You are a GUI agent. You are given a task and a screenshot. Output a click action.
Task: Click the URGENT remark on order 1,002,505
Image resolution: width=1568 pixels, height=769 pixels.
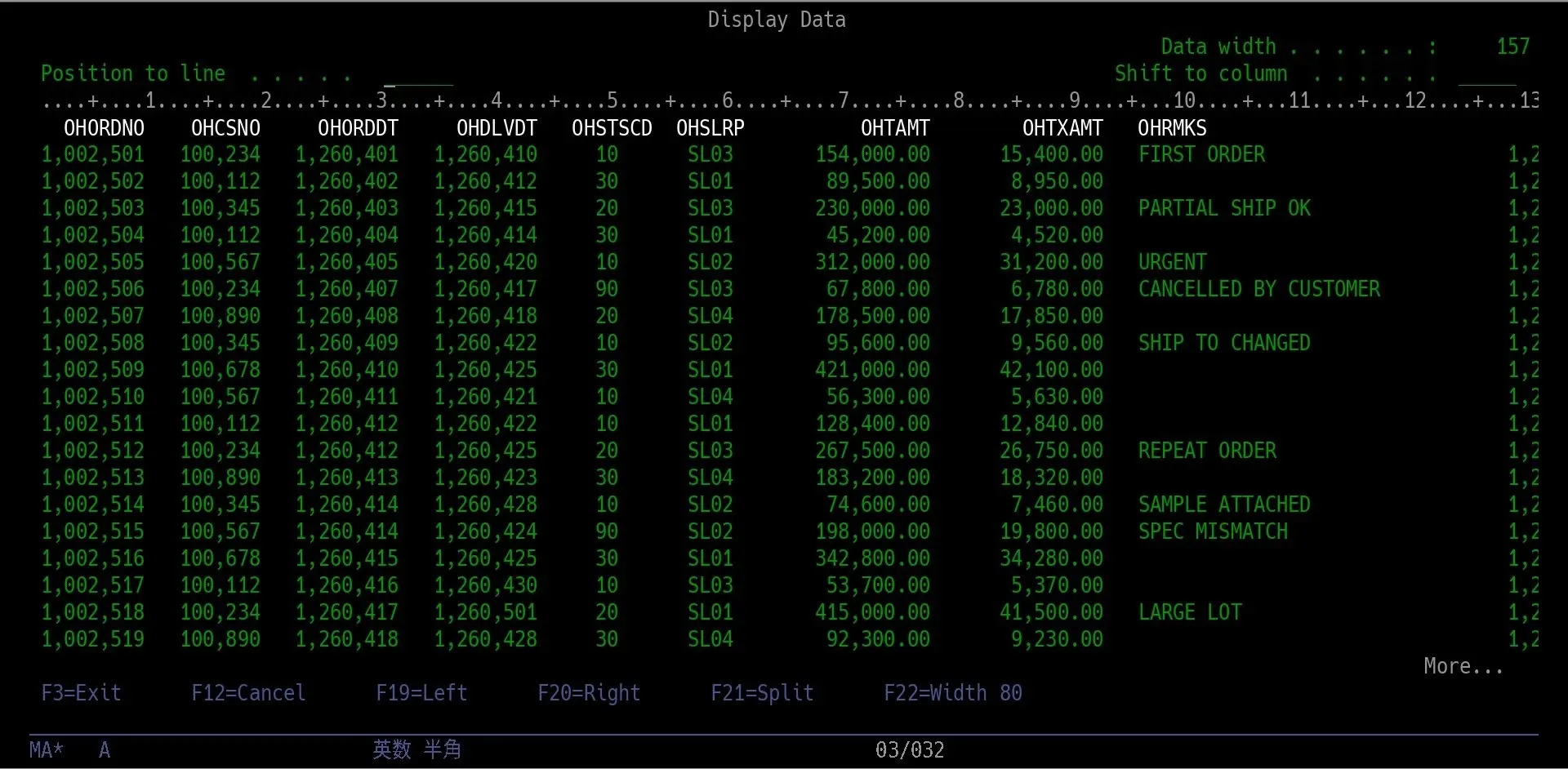click(1172, 261)
